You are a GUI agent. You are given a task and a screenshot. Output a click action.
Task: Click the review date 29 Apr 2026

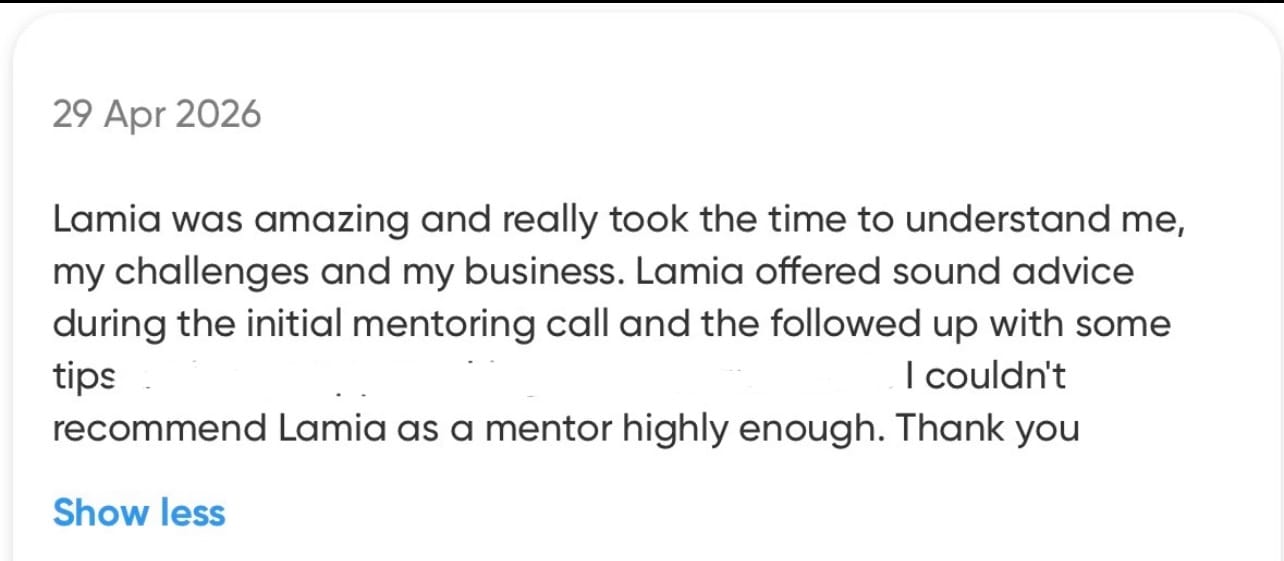coord(156,115)
